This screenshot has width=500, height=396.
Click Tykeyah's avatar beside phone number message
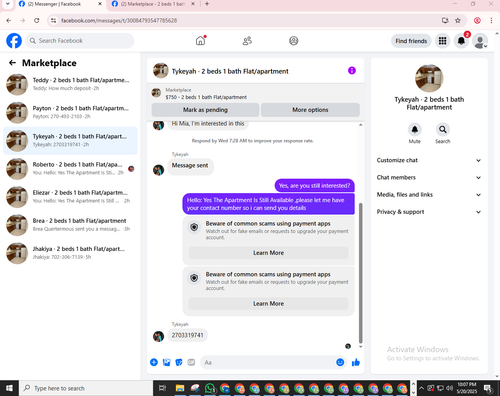pyautogui.click(x=158, y=336)
